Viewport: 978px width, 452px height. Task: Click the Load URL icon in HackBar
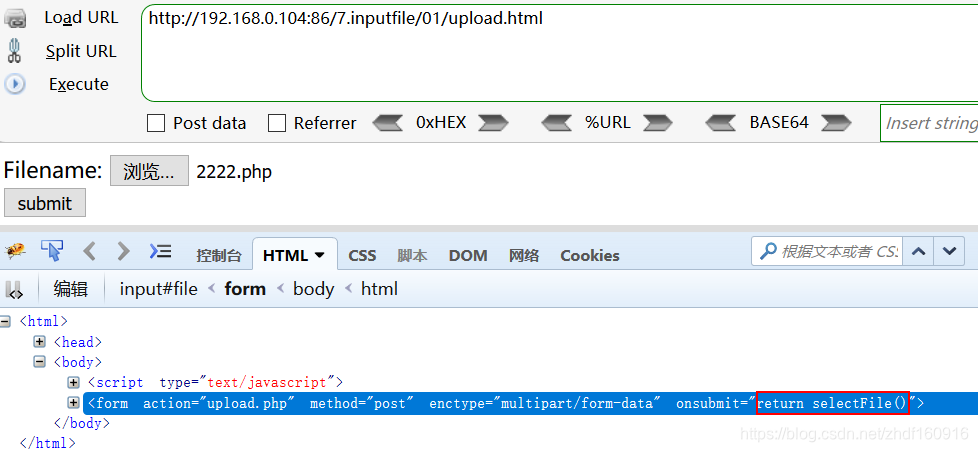[16, 18]
